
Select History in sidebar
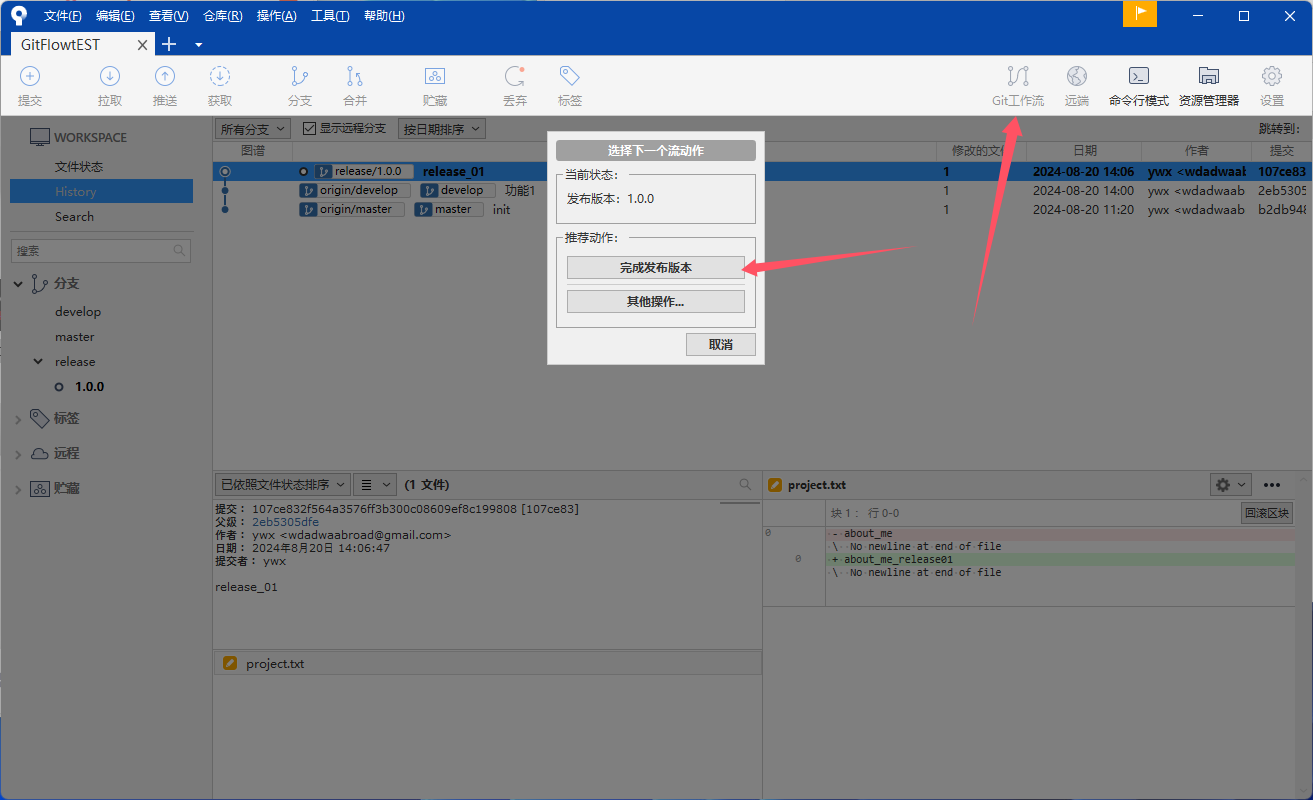tap(101, 192)
